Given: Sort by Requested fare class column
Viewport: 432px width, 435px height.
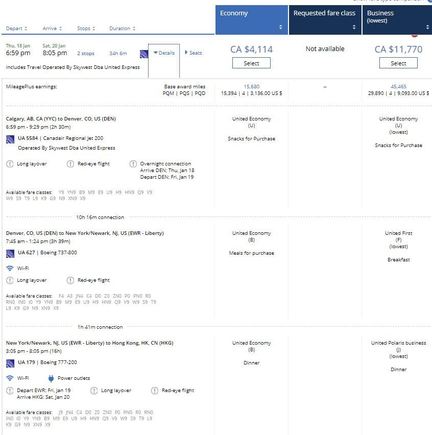Looking at the screenshot, I should click(x=325, y=20).
